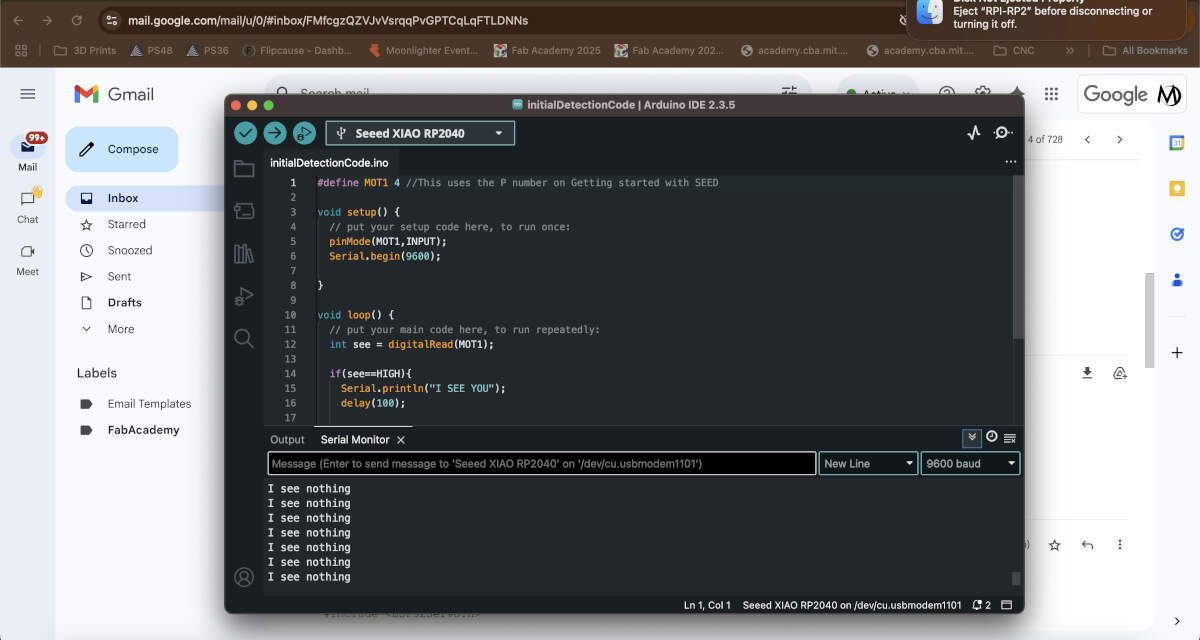Toggle timestamps in the Serial Monitor

992,437
